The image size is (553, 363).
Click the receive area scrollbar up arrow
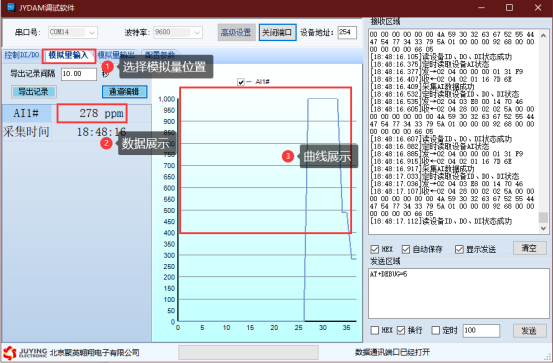point(543,35)
